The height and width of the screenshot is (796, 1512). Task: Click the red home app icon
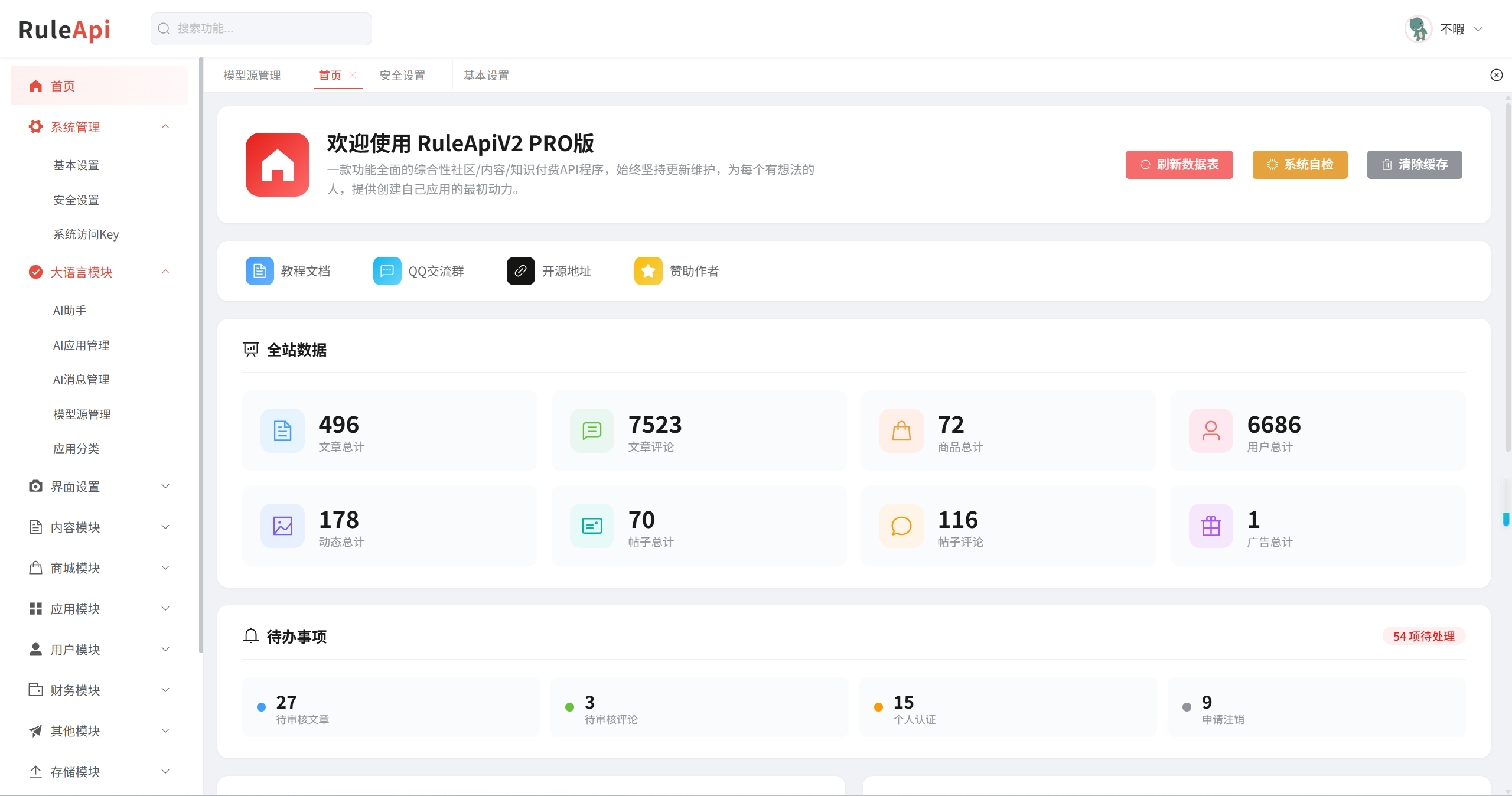pos(278,165)
